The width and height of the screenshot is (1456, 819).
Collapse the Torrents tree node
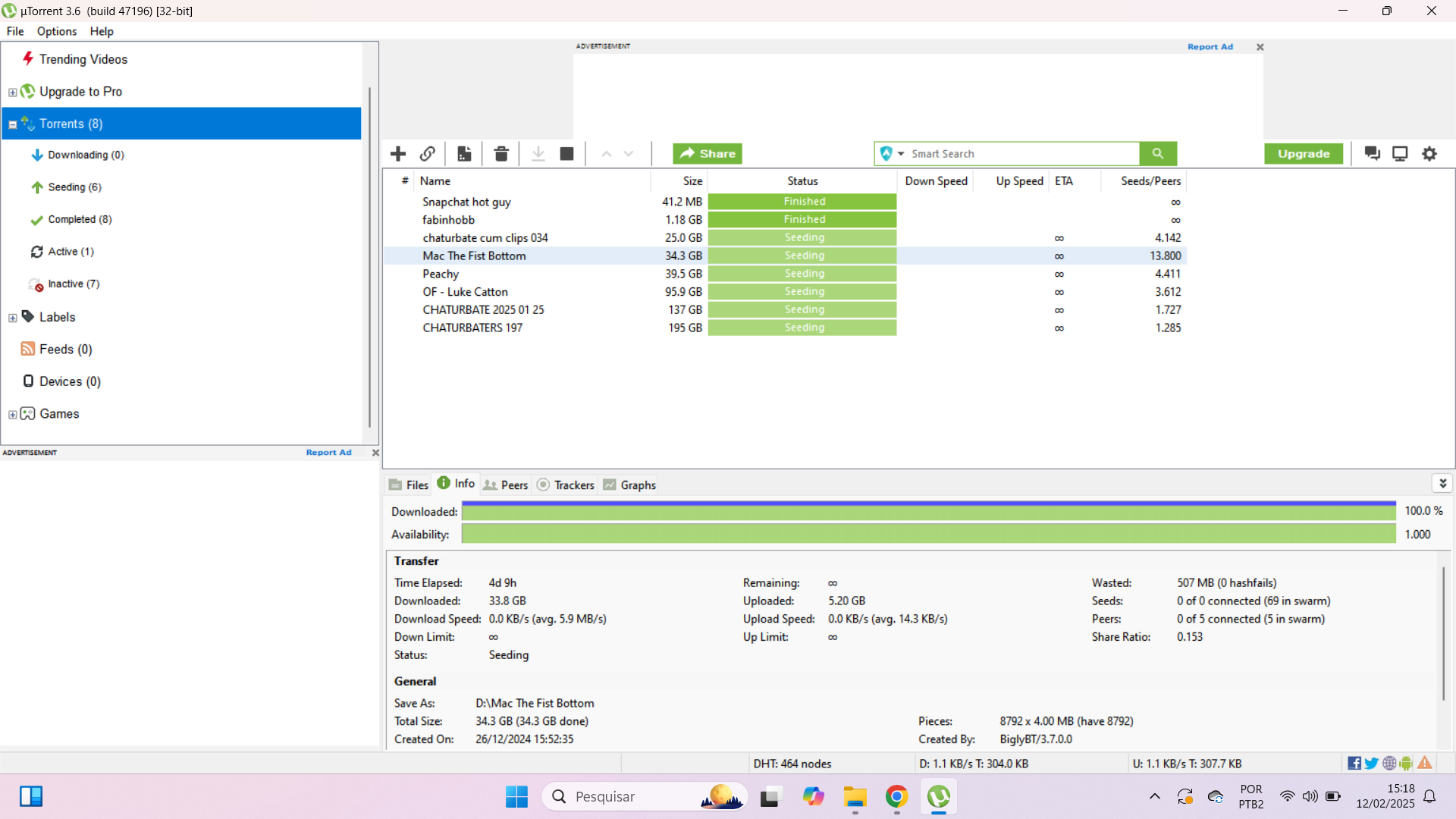click(x=13, y=124)
